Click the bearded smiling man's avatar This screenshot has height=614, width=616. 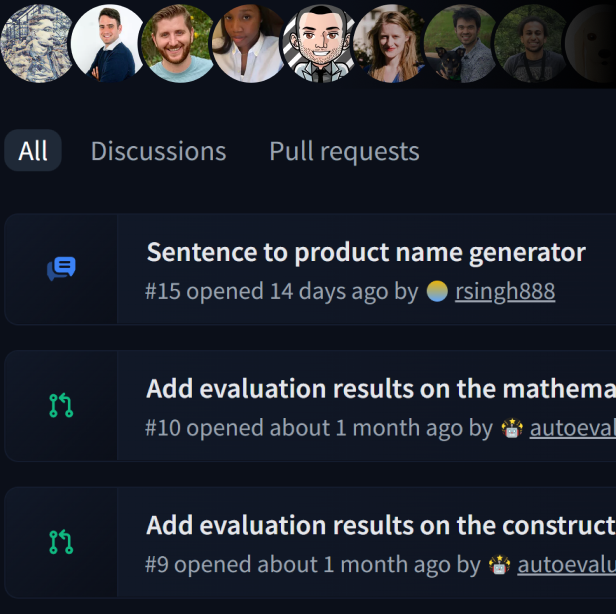178,43
